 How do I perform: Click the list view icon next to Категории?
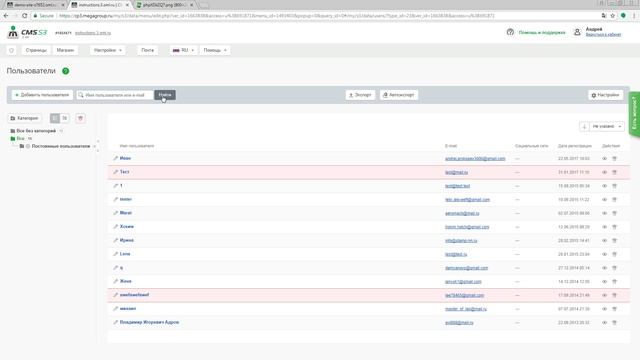pos(55,118)
